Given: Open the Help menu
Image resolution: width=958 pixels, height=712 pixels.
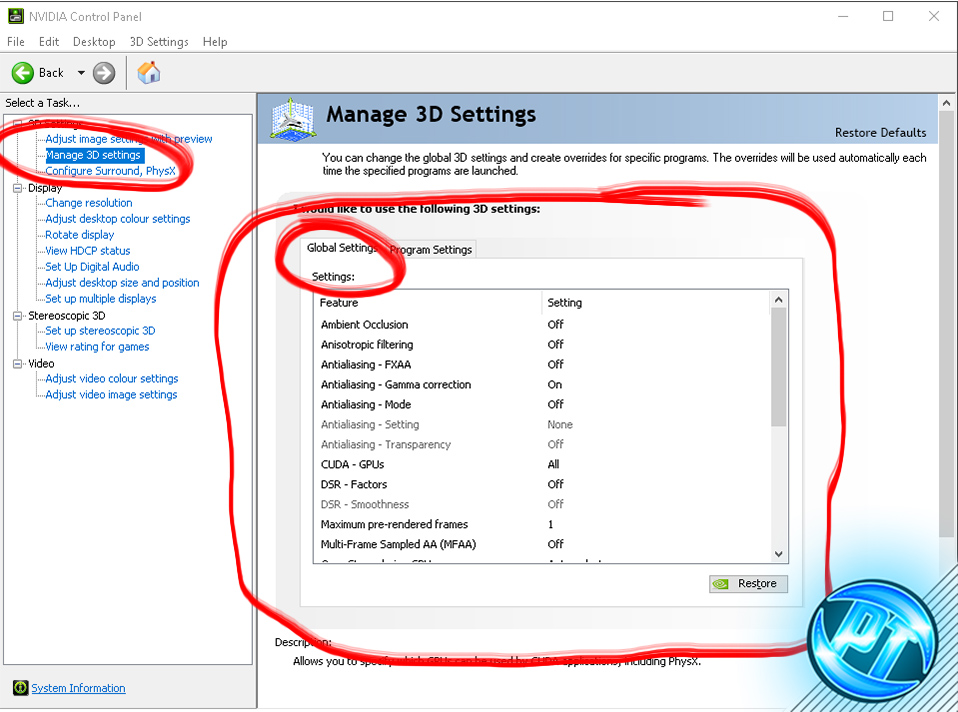Looking at the screenshot, I should tap(215, 42).
